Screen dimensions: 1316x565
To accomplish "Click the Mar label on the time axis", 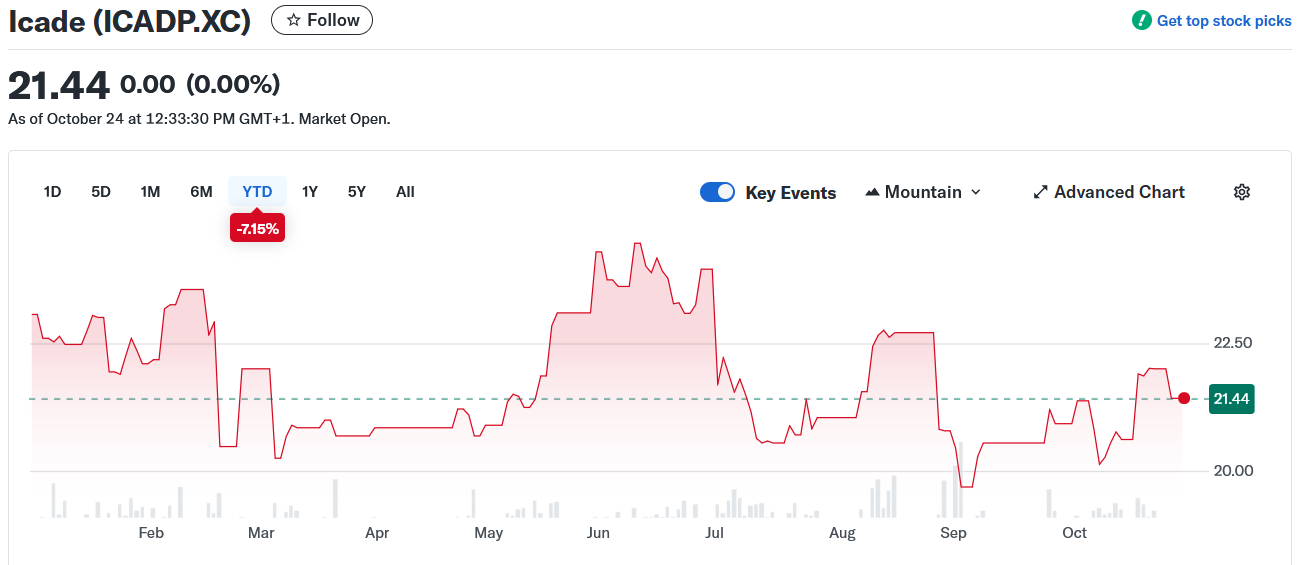I will point(261,533).
